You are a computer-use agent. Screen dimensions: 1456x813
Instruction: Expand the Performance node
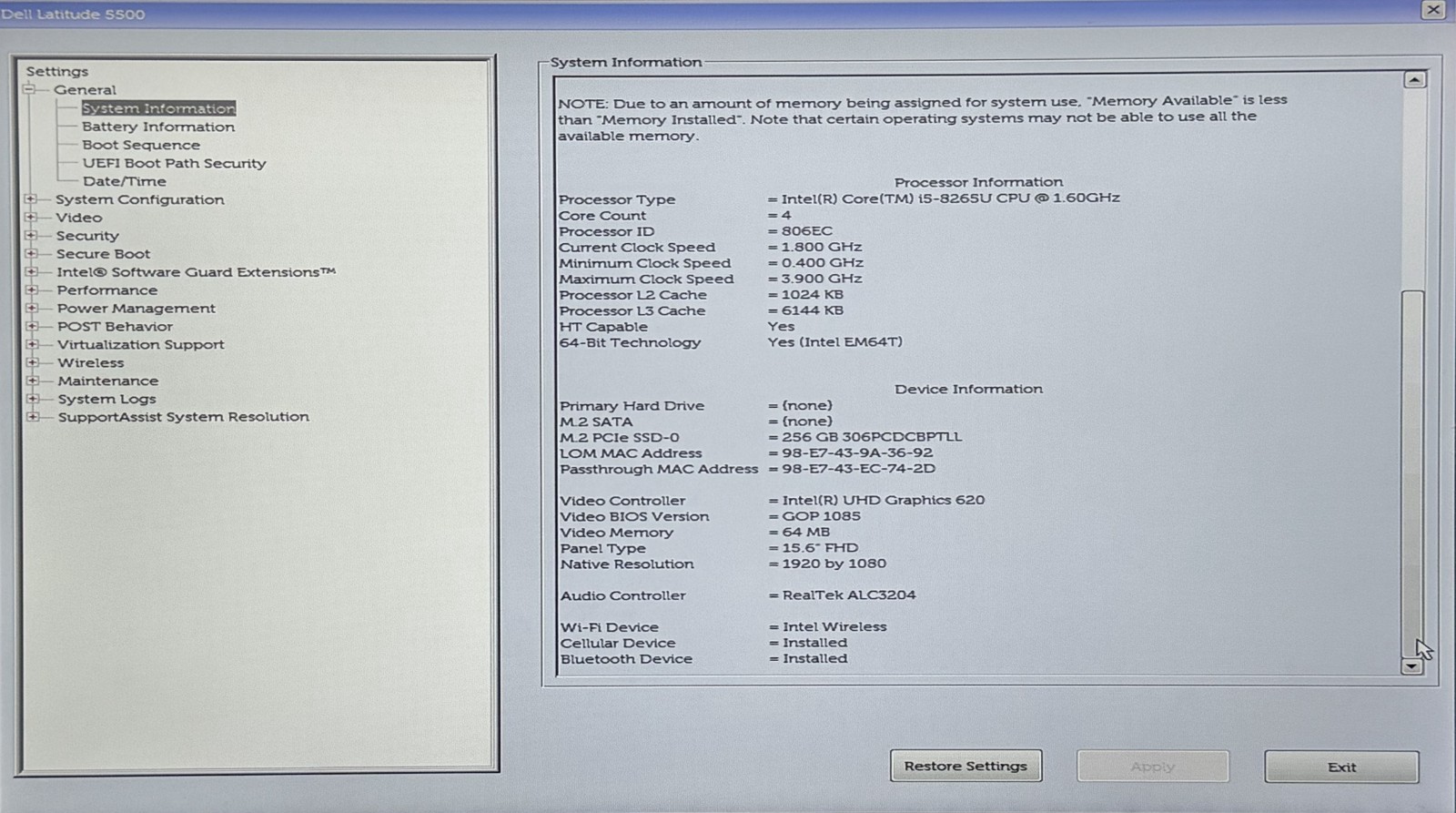click(x=32, y=290)
